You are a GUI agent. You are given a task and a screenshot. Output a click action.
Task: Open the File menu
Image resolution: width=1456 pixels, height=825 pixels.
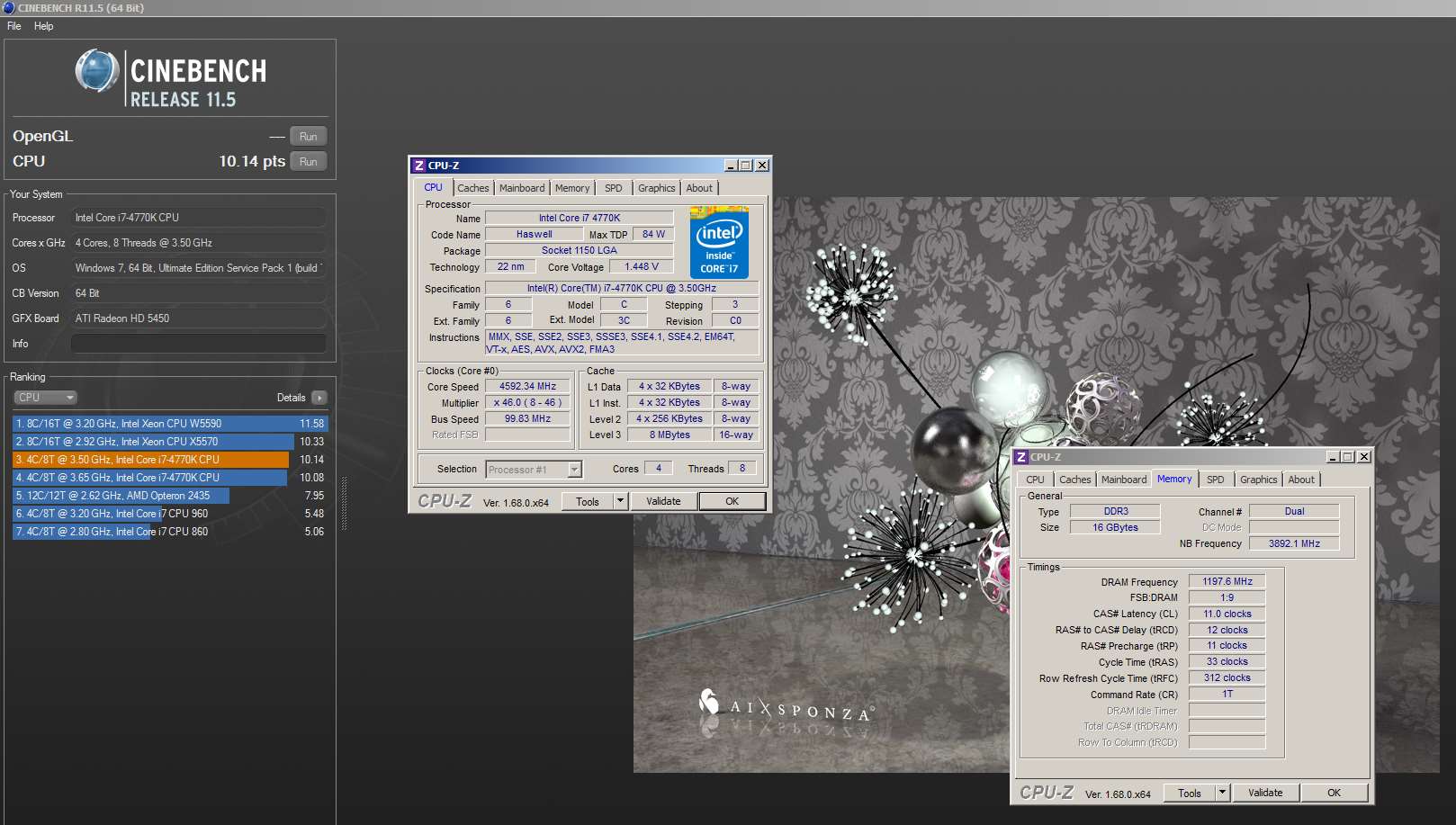click(14, 26)
